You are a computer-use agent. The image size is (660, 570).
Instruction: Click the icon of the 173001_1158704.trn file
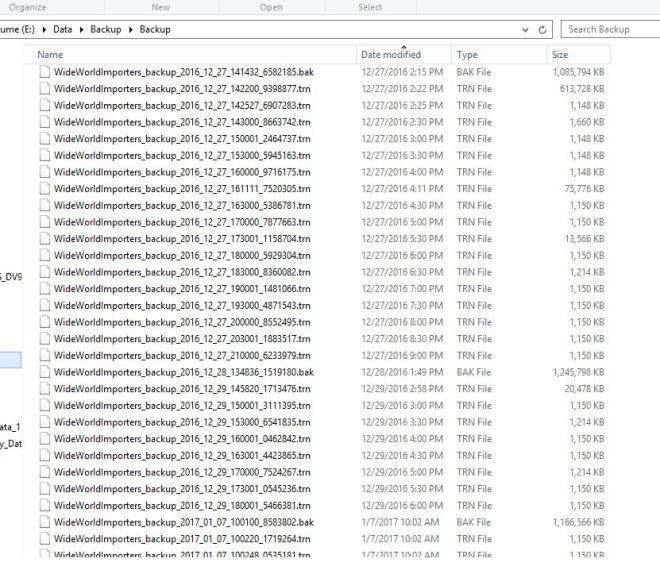point(43,239)
